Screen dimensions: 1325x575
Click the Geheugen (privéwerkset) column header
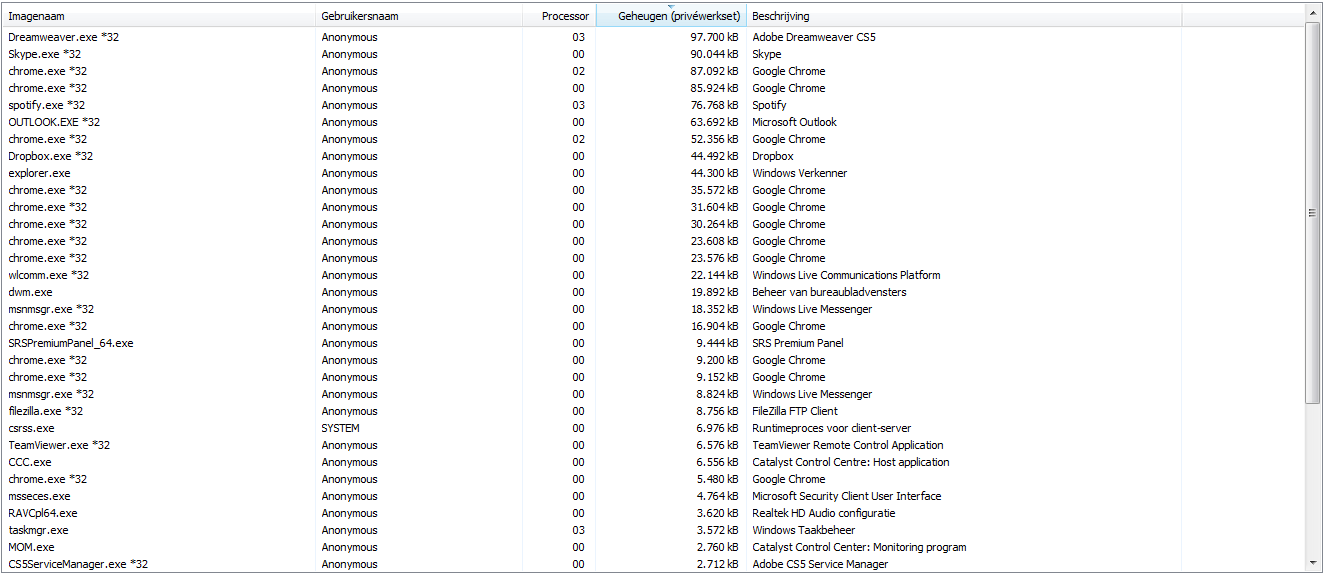(670, 16)
